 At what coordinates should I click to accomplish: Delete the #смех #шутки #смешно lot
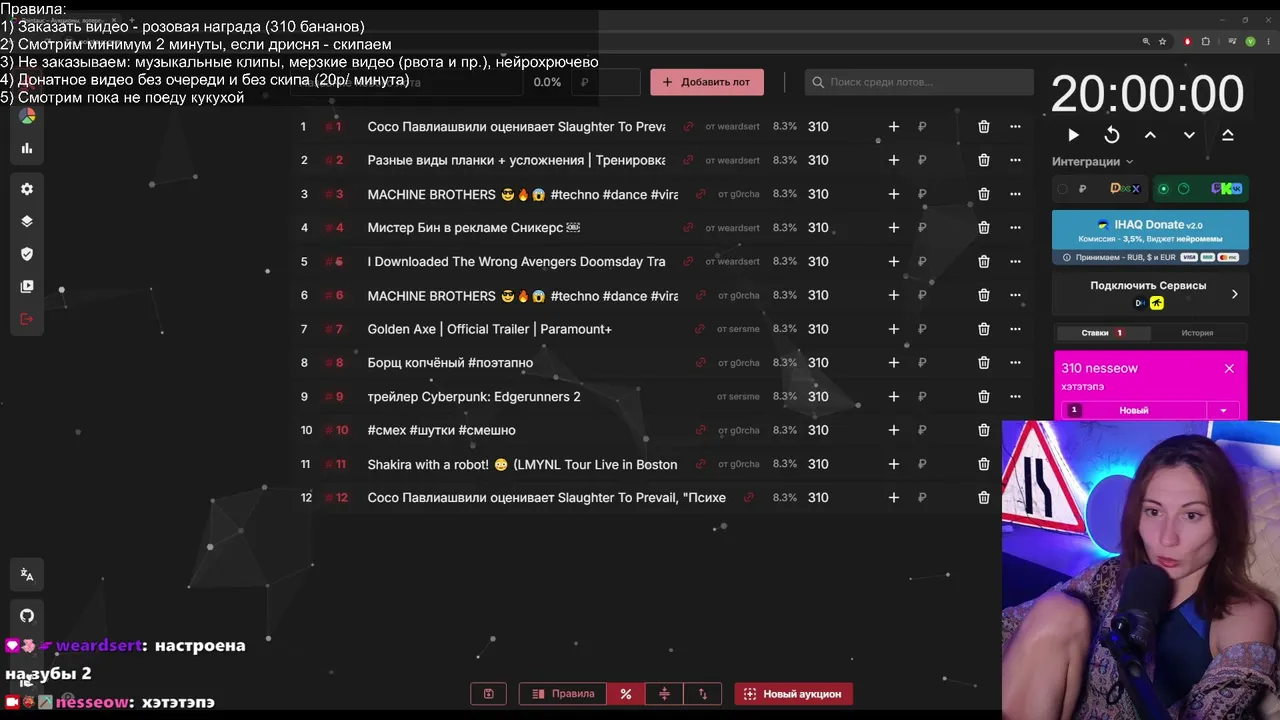[984, 430]
